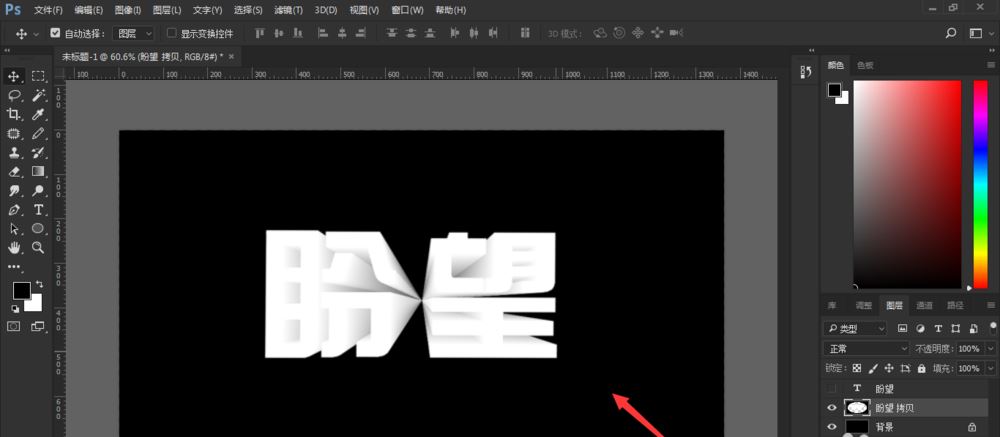Screen dimensions: 1000x437
Task: Select the Smudge tool
Action: point(13,191)
